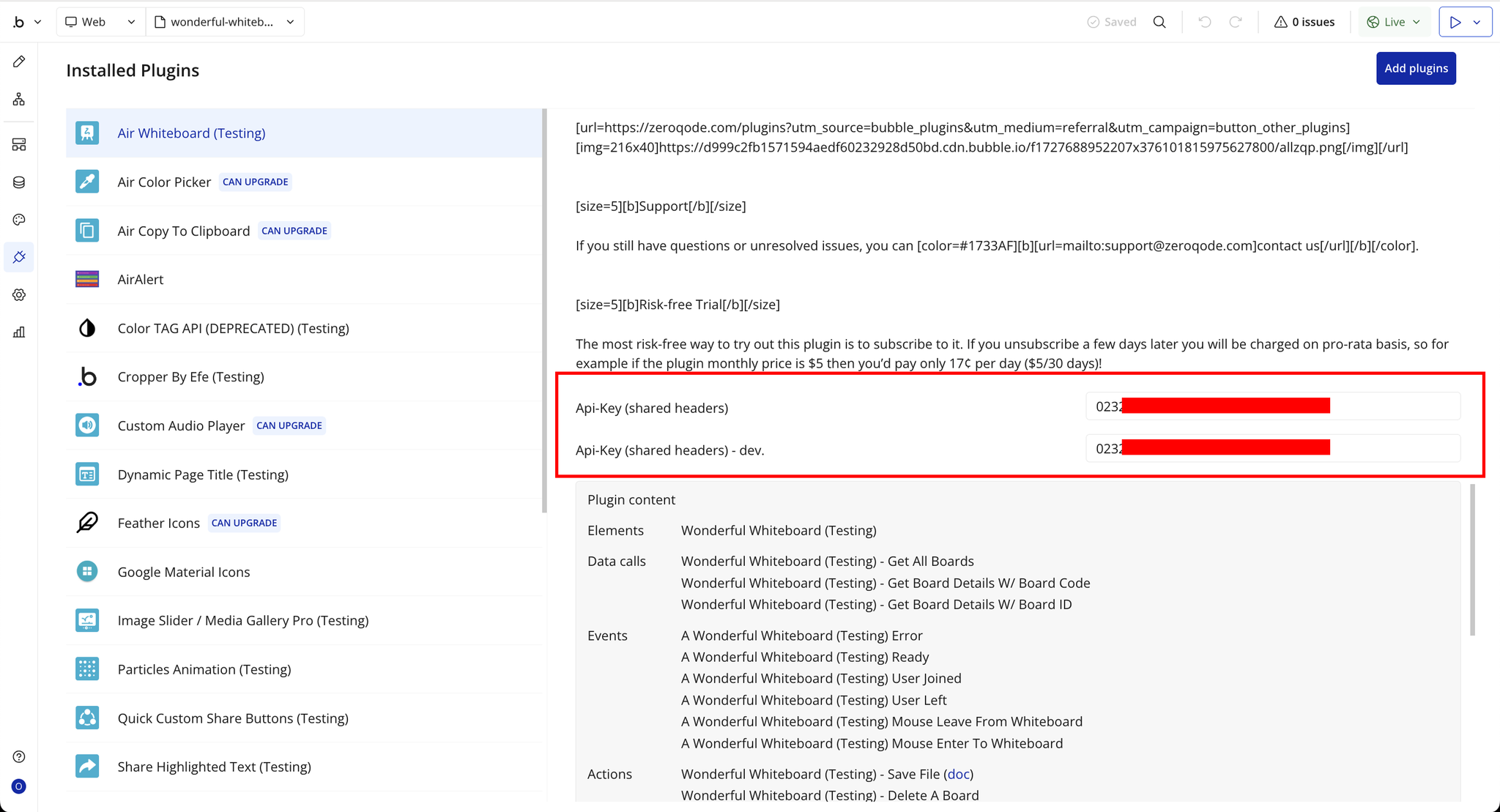Click the Api-Key (shared headers) dev input field
This screenshot has width=1500, height=812.
coord(1272,448)
